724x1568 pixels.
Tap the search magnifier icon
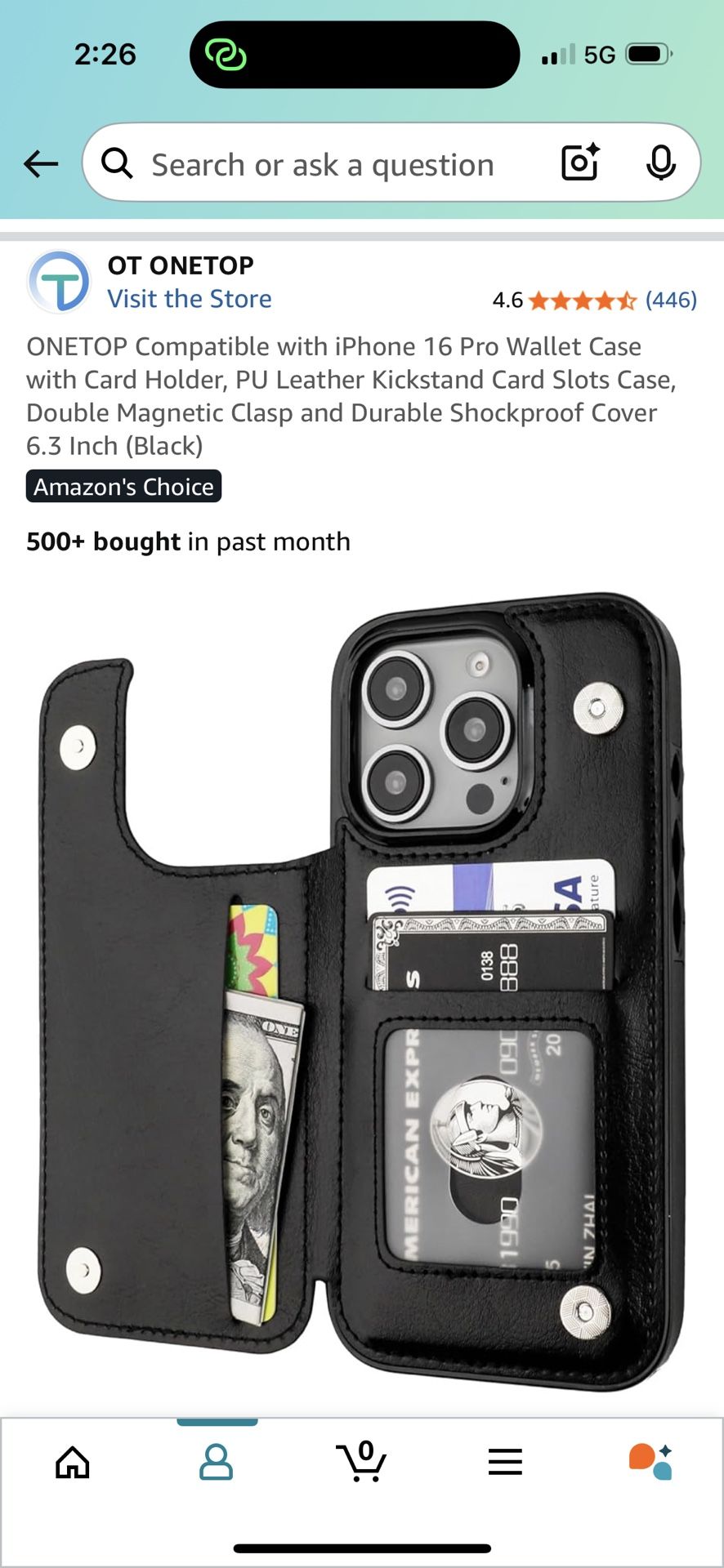117,163
